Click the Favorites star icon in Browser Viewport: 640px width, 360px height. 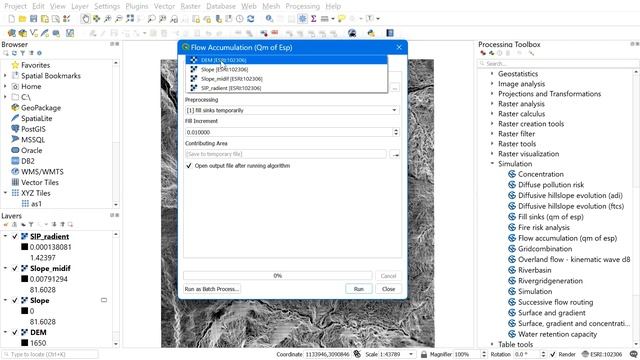point(16,65)
